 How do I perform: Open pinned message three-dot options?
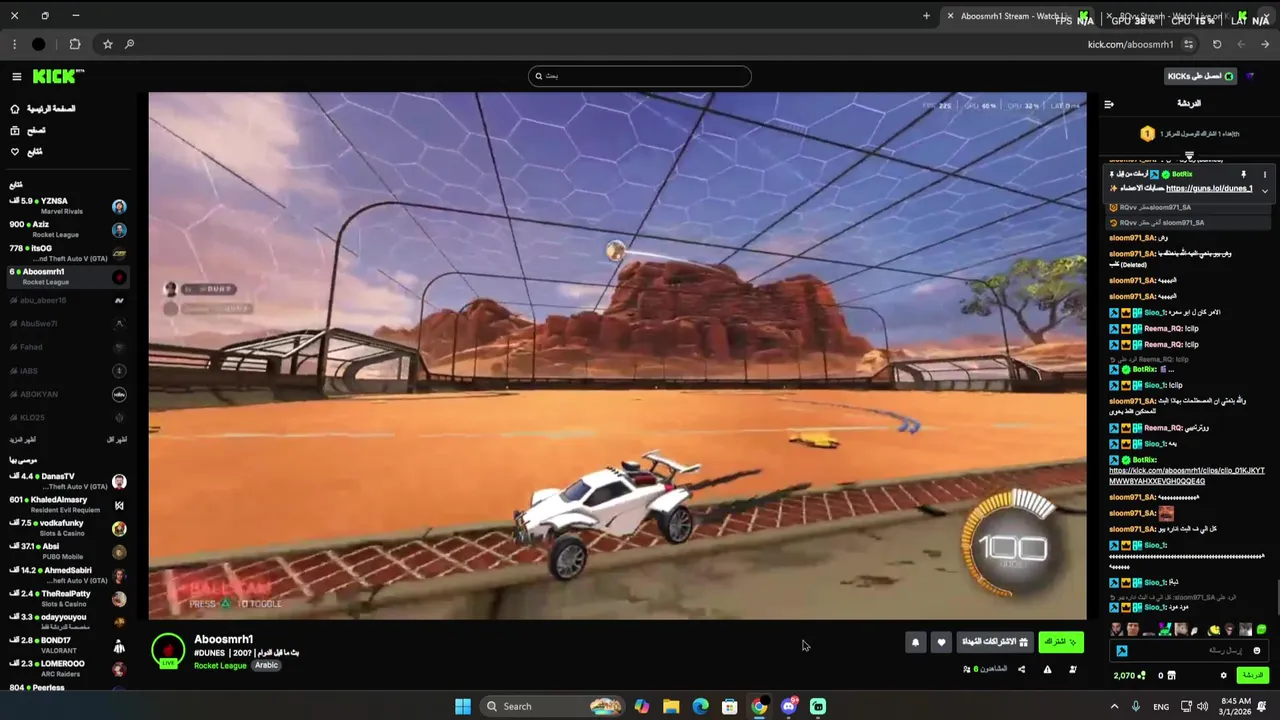point(1264,174)
